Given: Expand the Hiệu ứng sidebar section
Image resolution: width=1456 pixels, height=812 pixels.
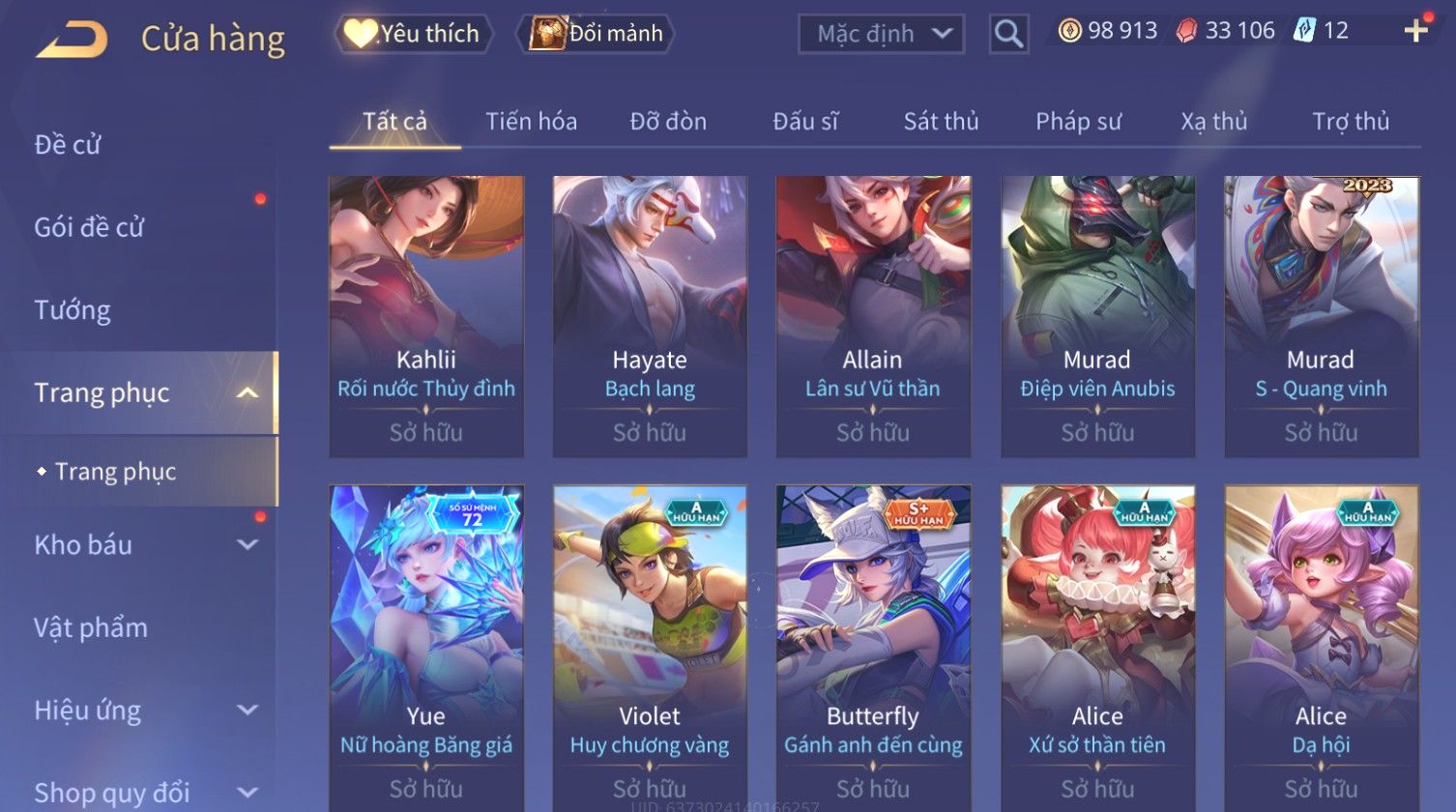Looking at the screenshot, I should (x=248, y=710).
